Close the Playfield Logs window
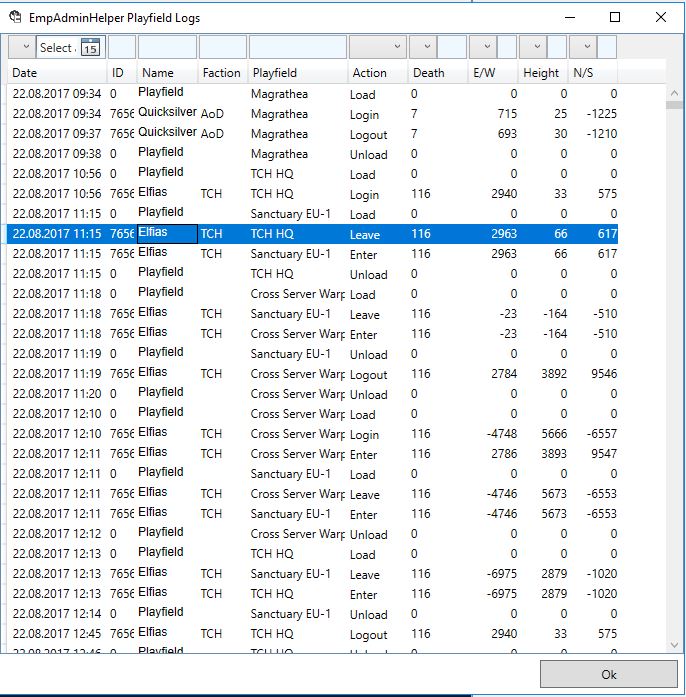686x697 pixels. [x=661, y=17]
